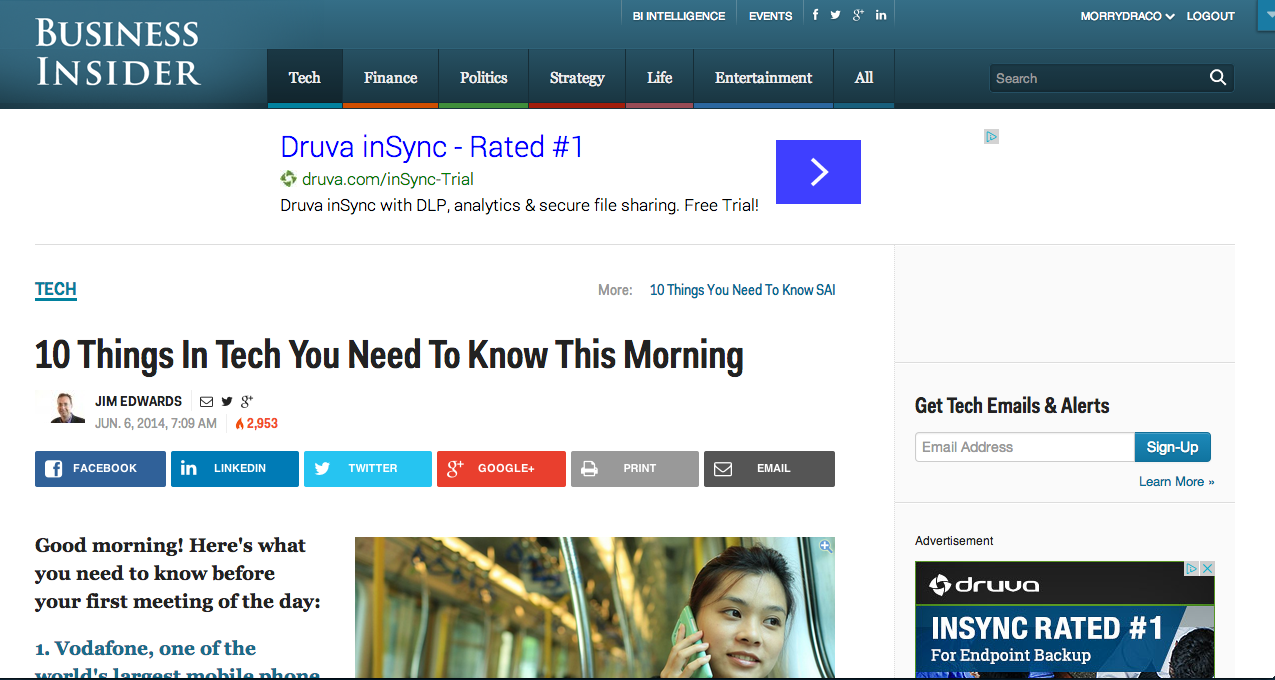The width and height of the screenshot is (1275, 680).
Task: Click 'Get Tech Emails & Alerts' heading
Action: pyautogui.click(x=1012, y=405)
